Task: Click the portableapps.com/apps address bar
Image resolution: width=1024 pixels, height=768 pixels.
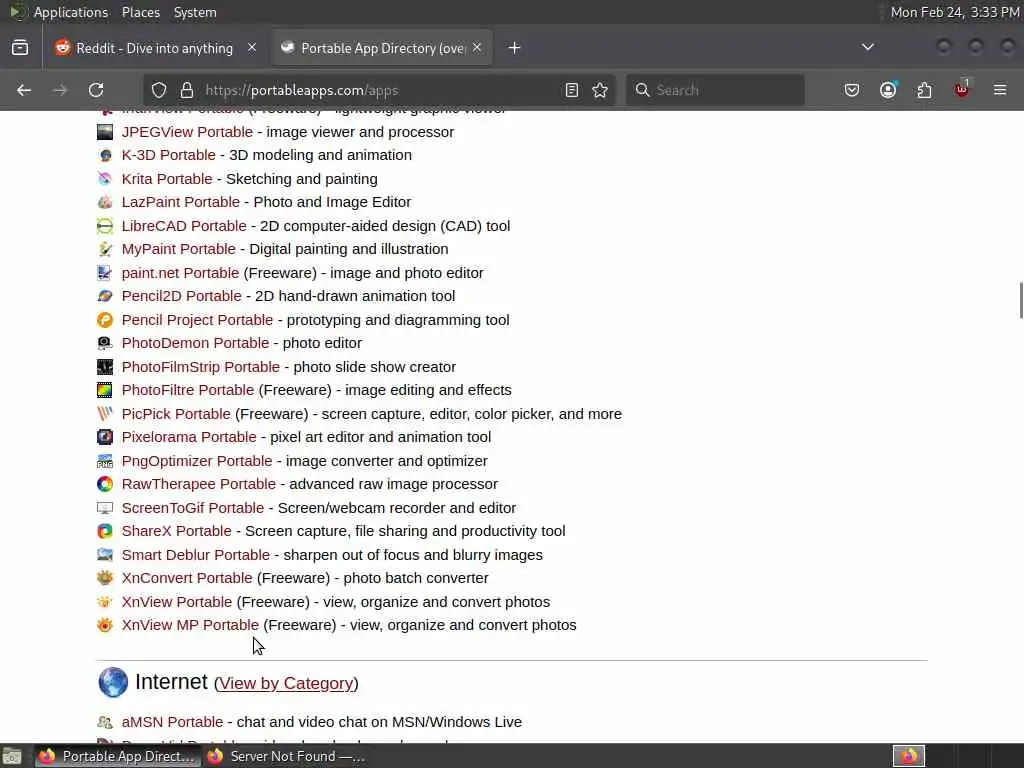Action: tap(379, 90)
